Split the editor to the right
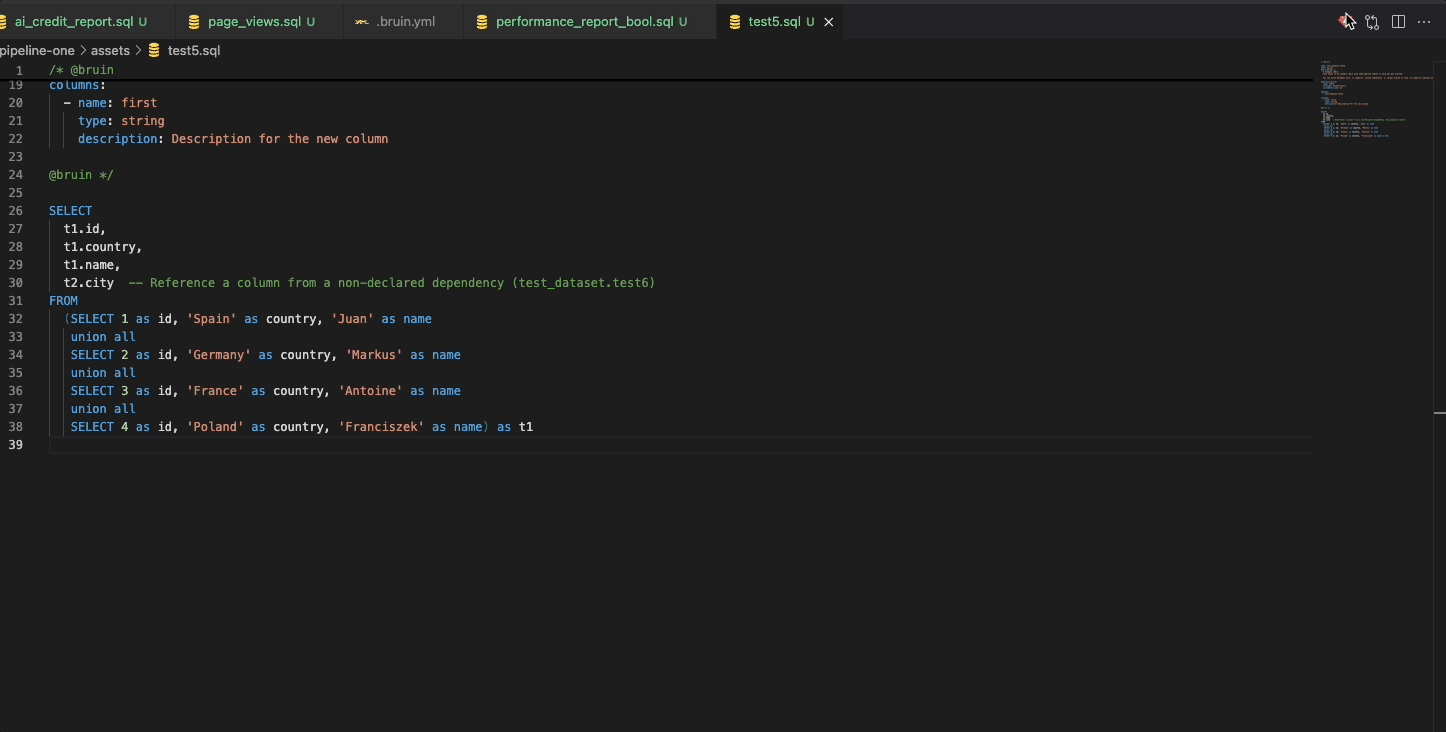 [1398, 22]
